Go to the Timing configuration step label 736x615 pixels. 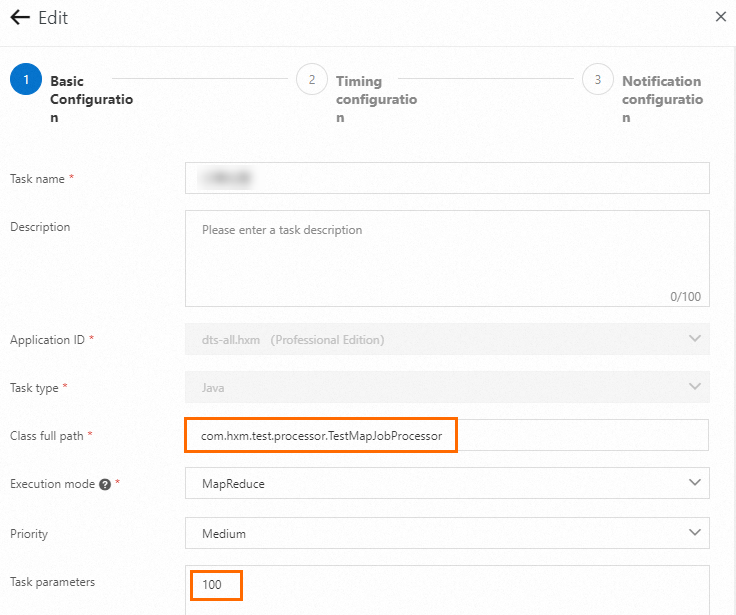(x=375, y=99)
